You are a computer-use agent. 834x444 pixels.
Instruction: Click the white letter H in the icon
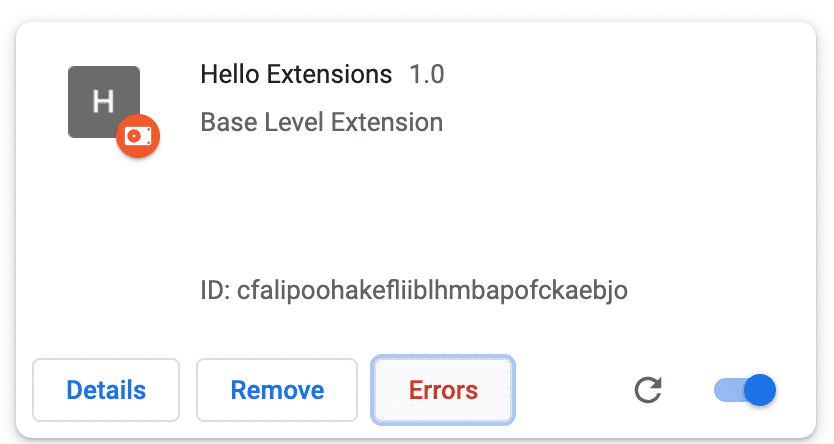click(103, 101)
